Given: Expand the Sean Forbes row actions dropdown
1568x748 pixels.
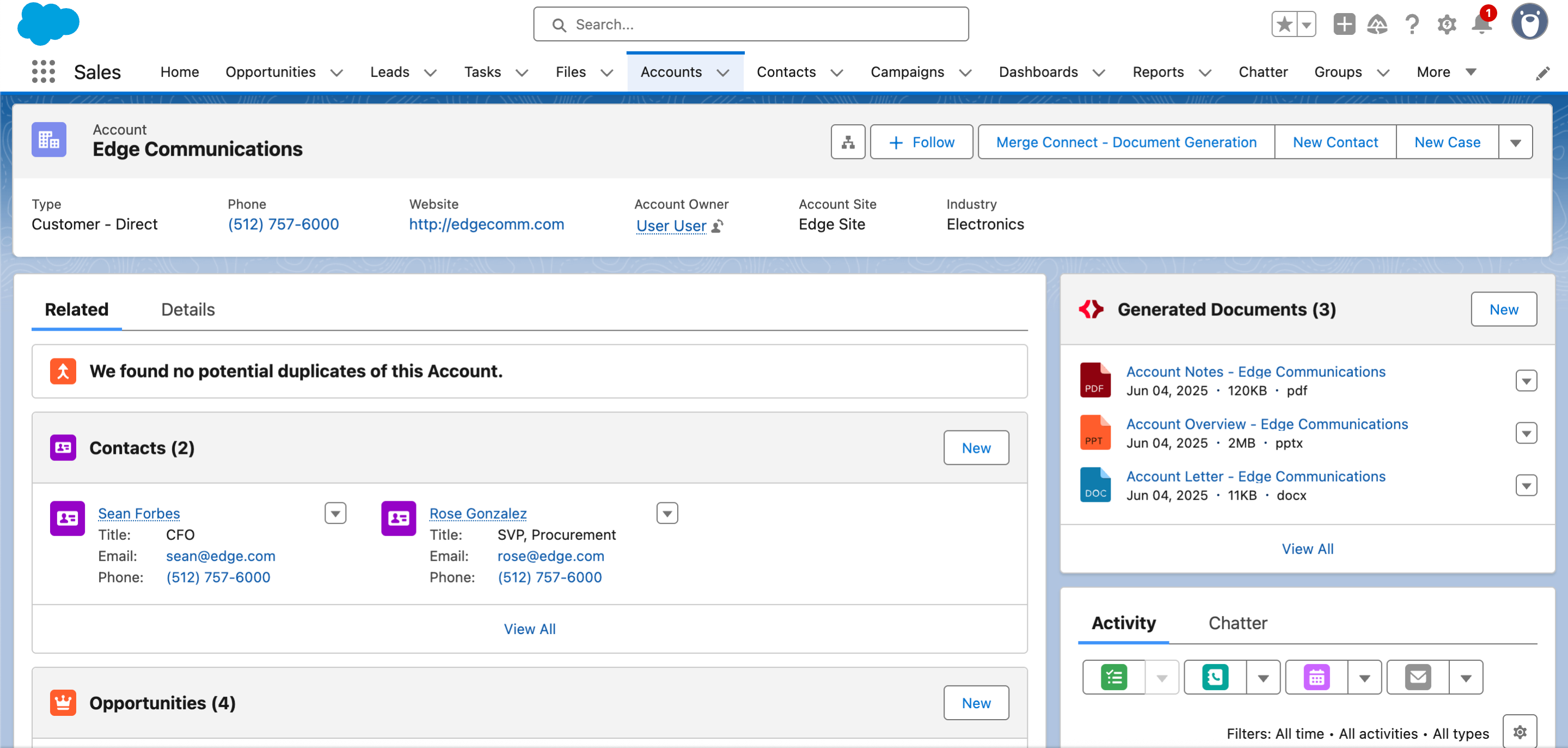Looking at the screenshot, I should point(335,514).
